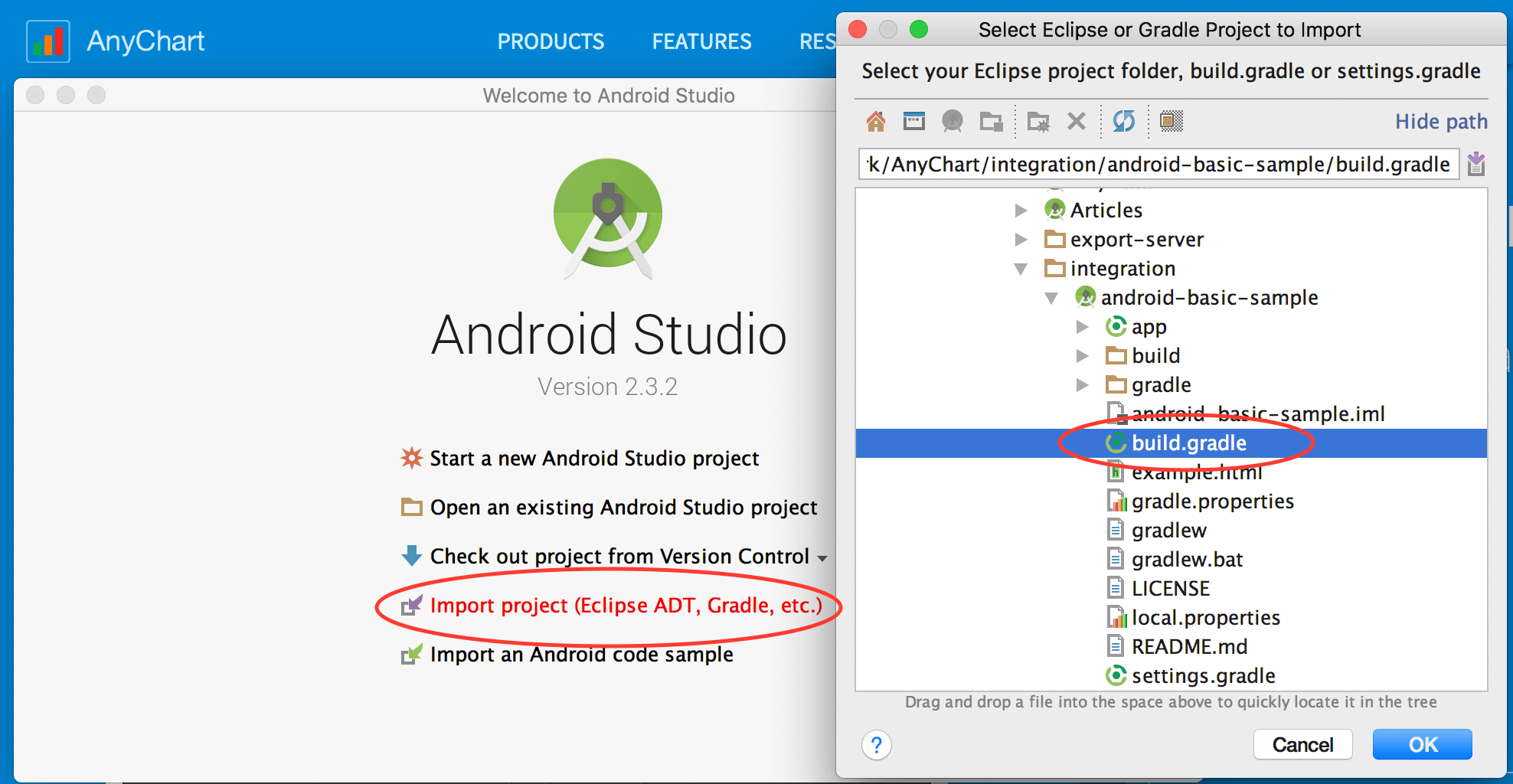1513x784 pixels.
Task: Click the Android Studio module directory icon
Action: [953, 121]
